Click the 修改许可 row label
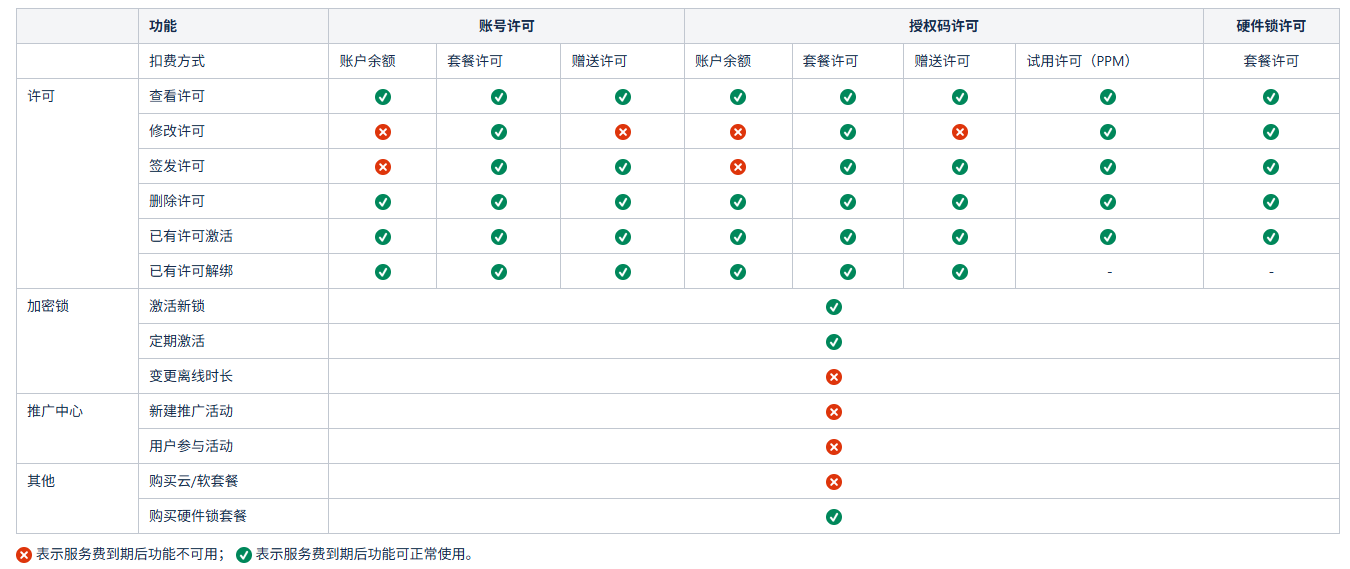The height and width of the screenshot is (569, 1350). (x=177, y=132)
